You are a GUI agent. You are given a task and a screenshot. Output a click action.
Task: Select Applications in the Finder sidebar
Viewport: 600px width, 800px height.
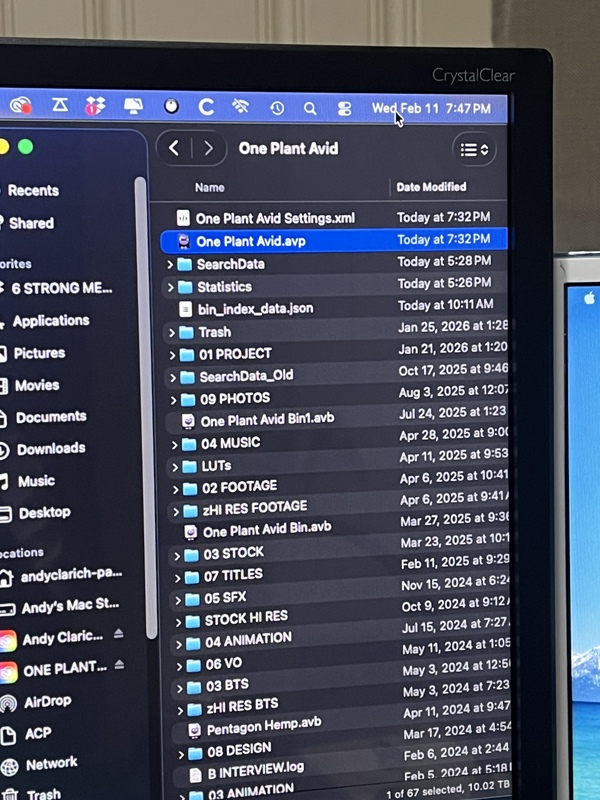coord(51,321)
